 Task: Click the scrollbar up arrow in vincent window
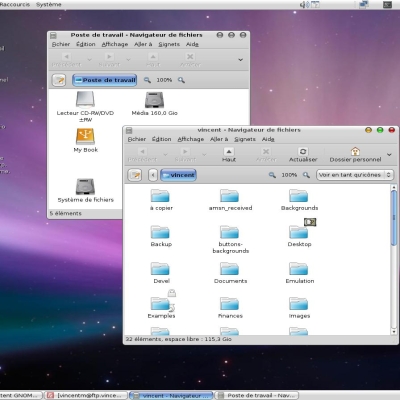(x=394, y=187)
